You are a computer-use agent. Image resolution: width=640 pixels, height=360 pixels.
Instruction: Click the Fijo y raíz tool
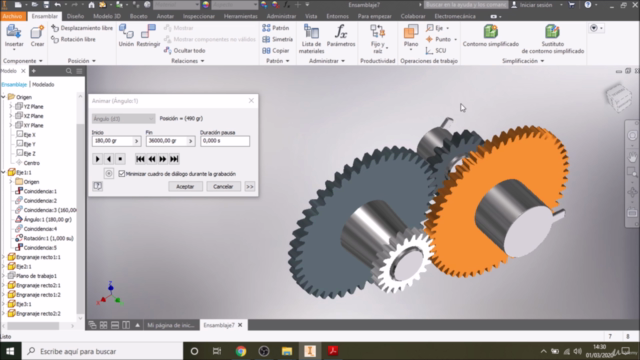378,38
